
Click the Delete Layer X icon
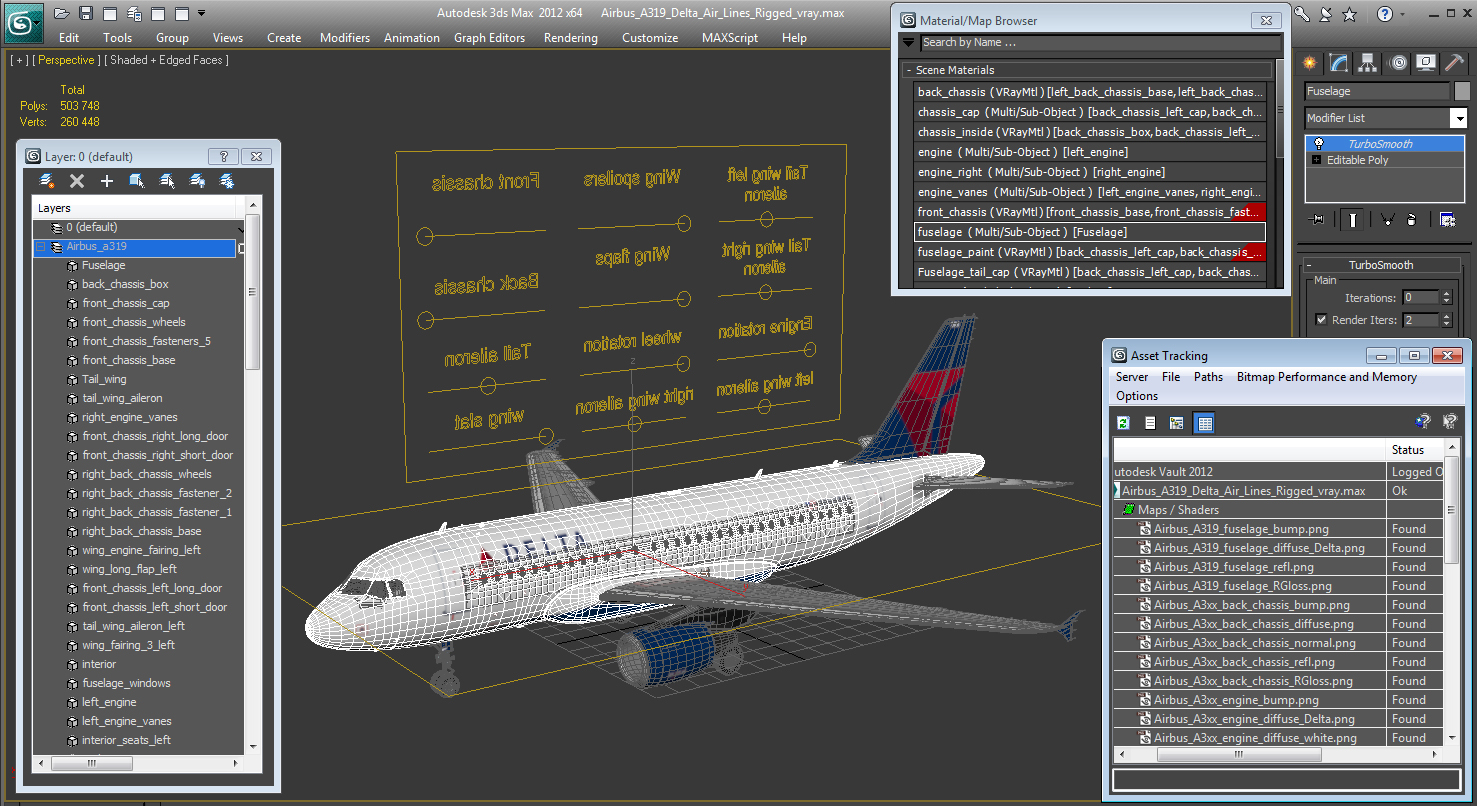tap(77, 181)
